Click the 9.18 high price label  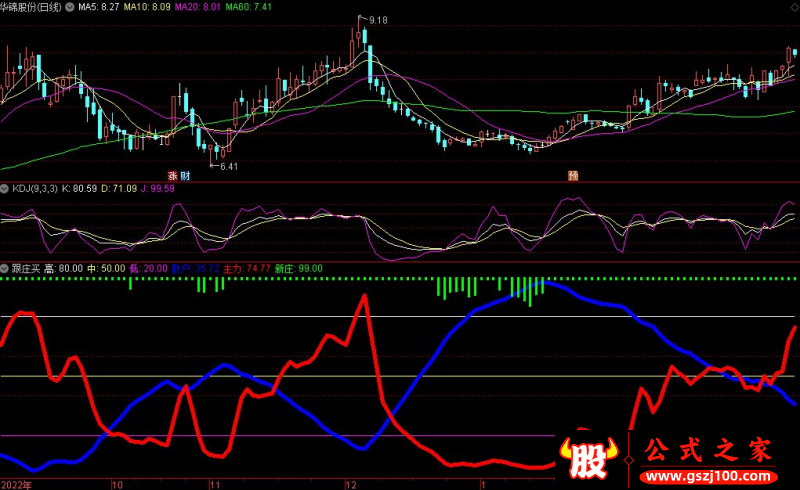click(x=378, y=20)
